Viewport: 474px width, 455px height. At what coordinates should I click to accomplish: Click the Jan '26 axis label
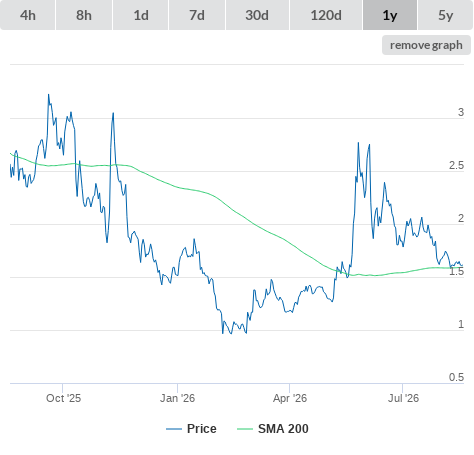177,398
